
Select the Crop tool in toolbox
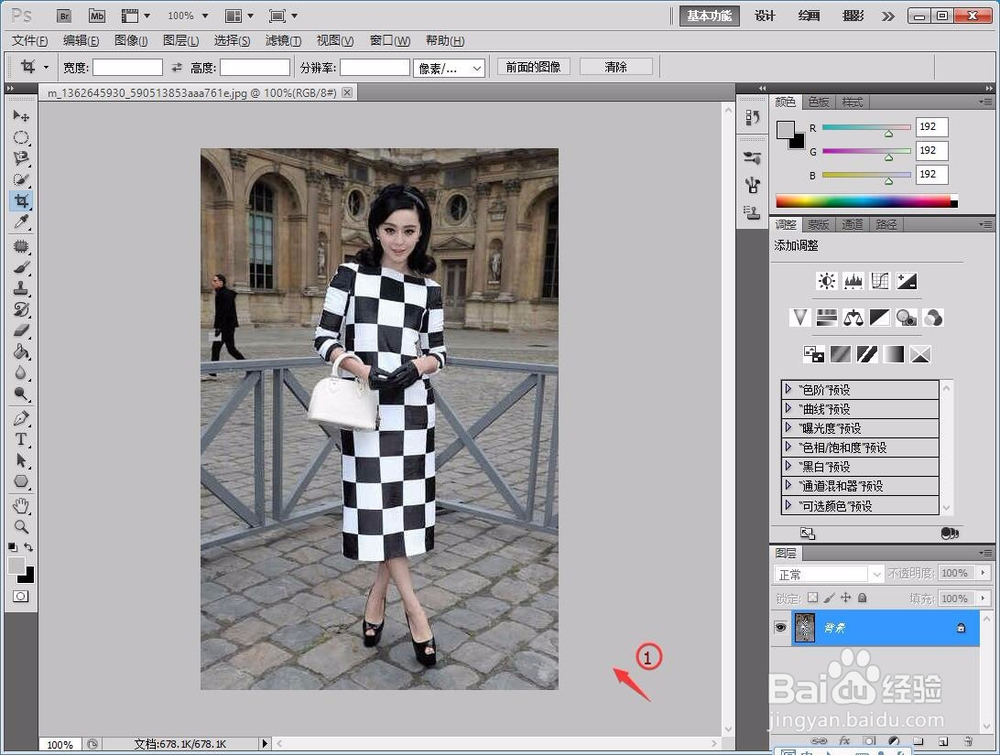pos(21,201)
